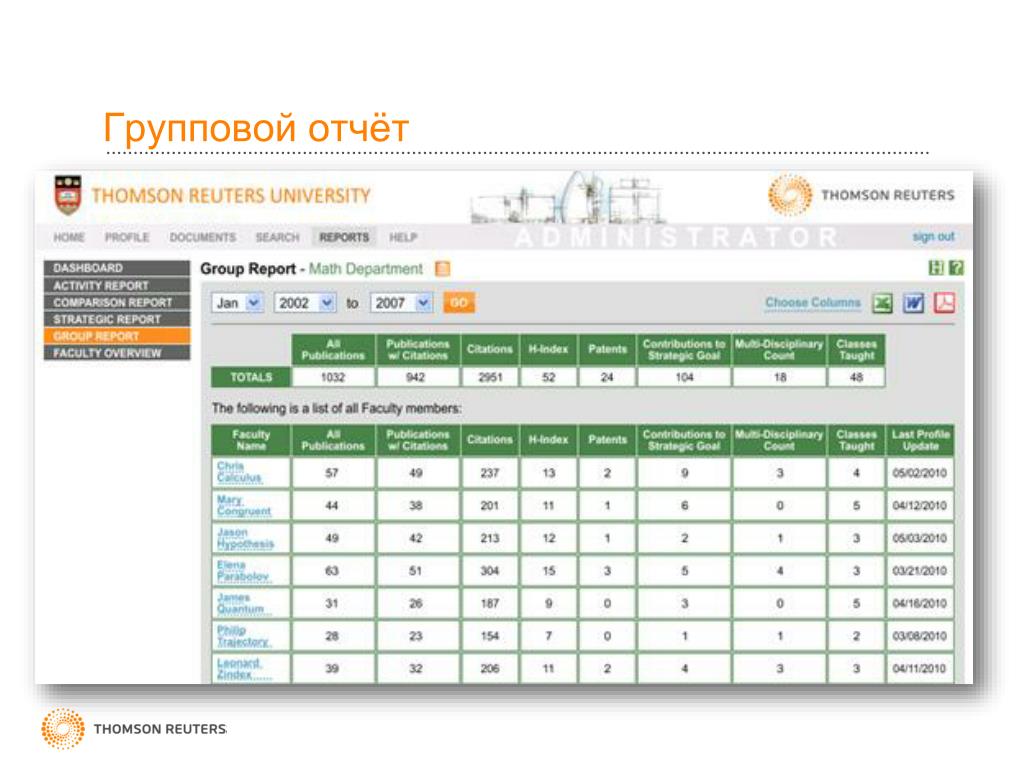Image resolution: width=1024 pixels, height=768 pixels.
Task: Open the PROFILE menu
Action: point(127,237)
